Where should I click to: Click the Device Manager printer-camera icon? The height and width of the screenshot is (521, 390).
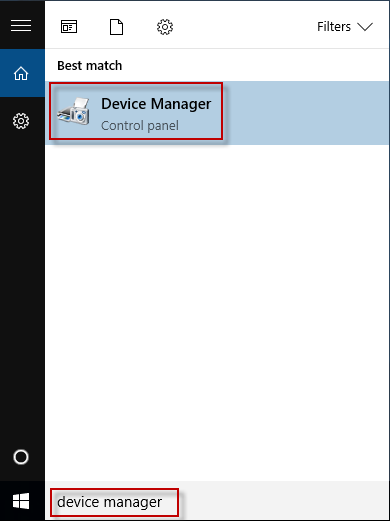[74, 112]
